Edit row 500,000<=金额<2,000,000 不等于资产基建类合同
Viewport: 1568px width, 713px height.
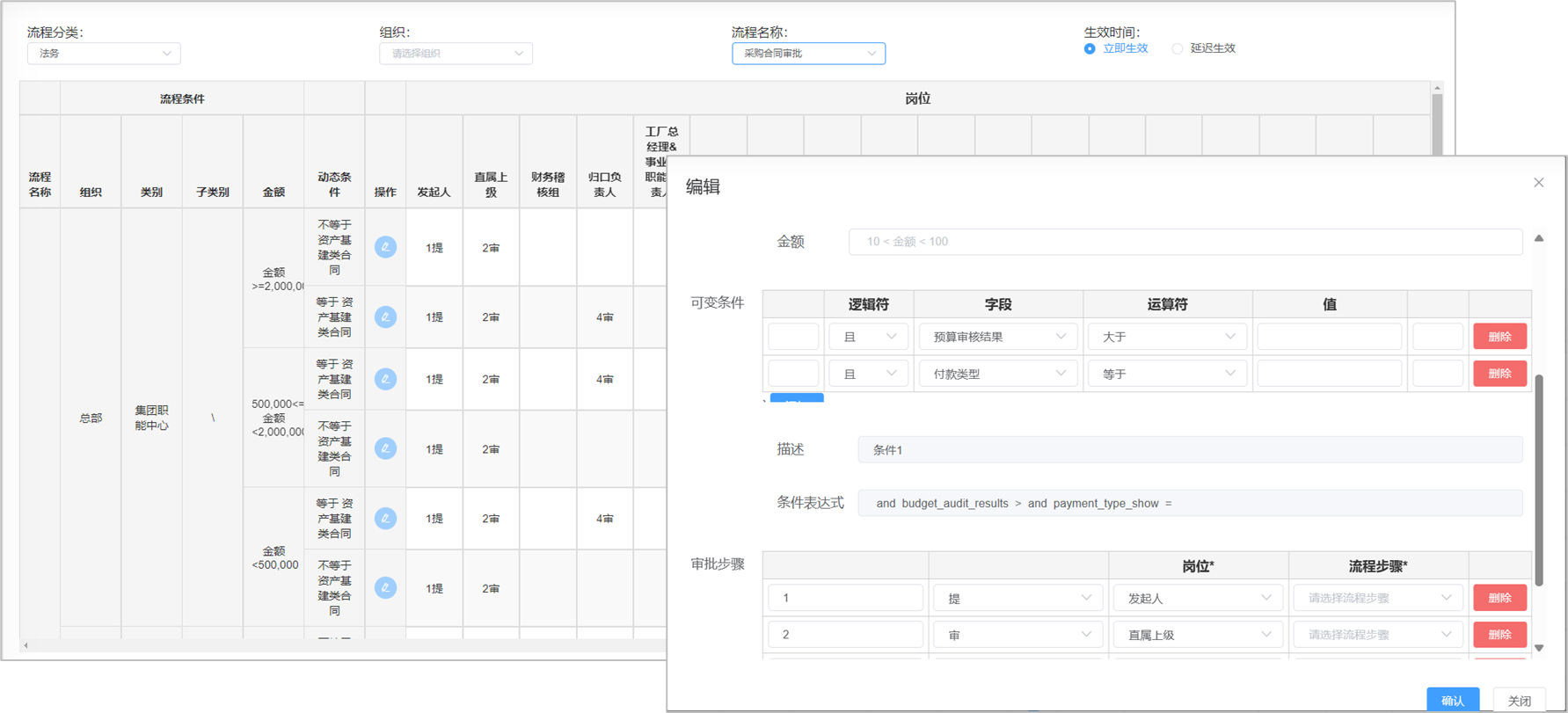point(385,448)
